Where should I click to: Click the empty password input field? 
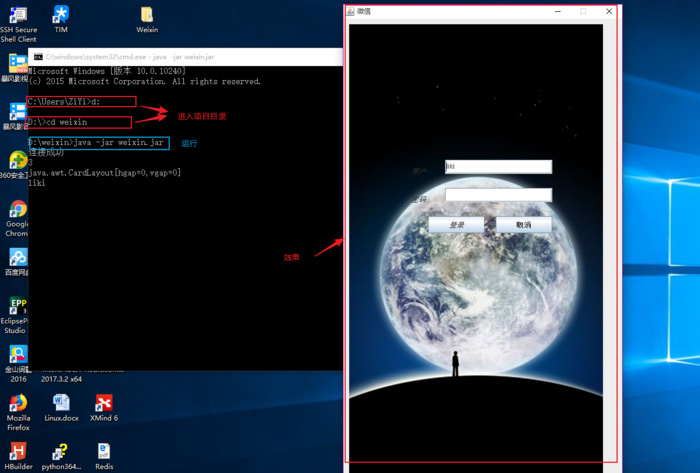tap(498, 195)
